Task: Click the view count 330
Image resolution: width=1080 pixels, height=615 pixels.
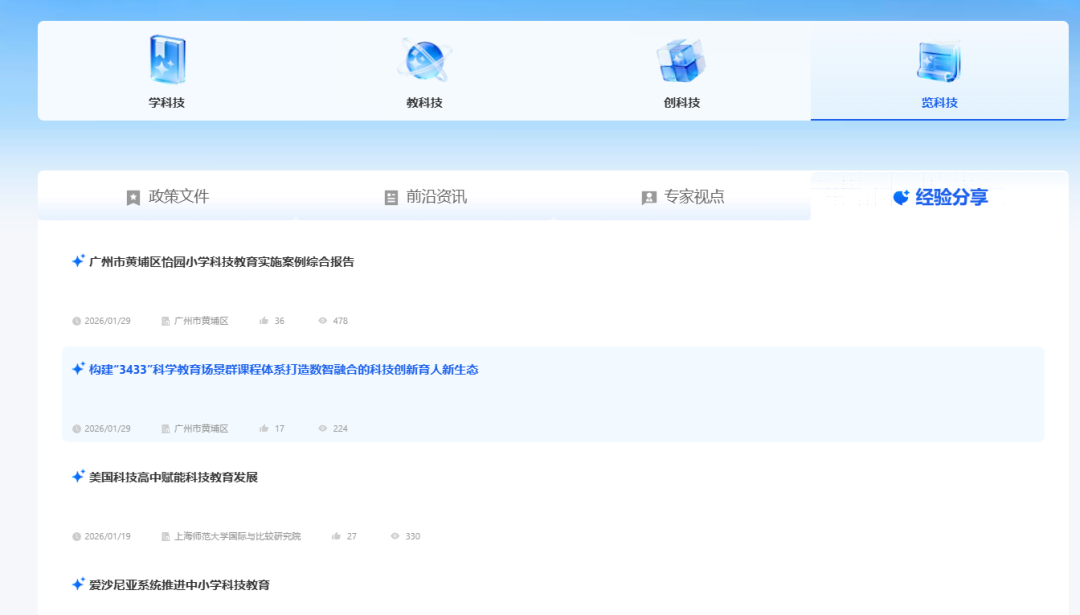Action: coord(413,536)
